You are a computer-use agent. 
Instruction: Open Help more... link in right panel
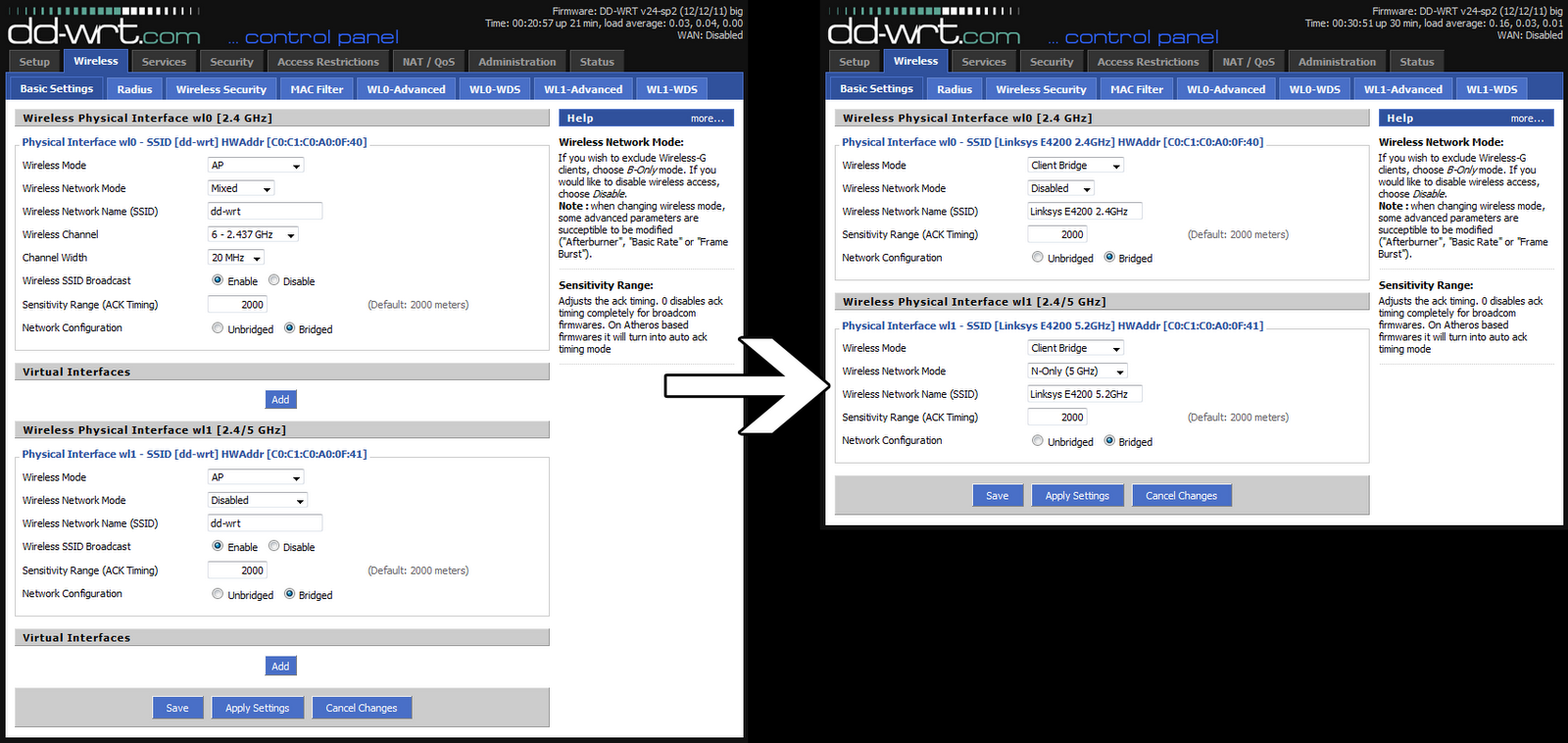tap(1527, 119)
